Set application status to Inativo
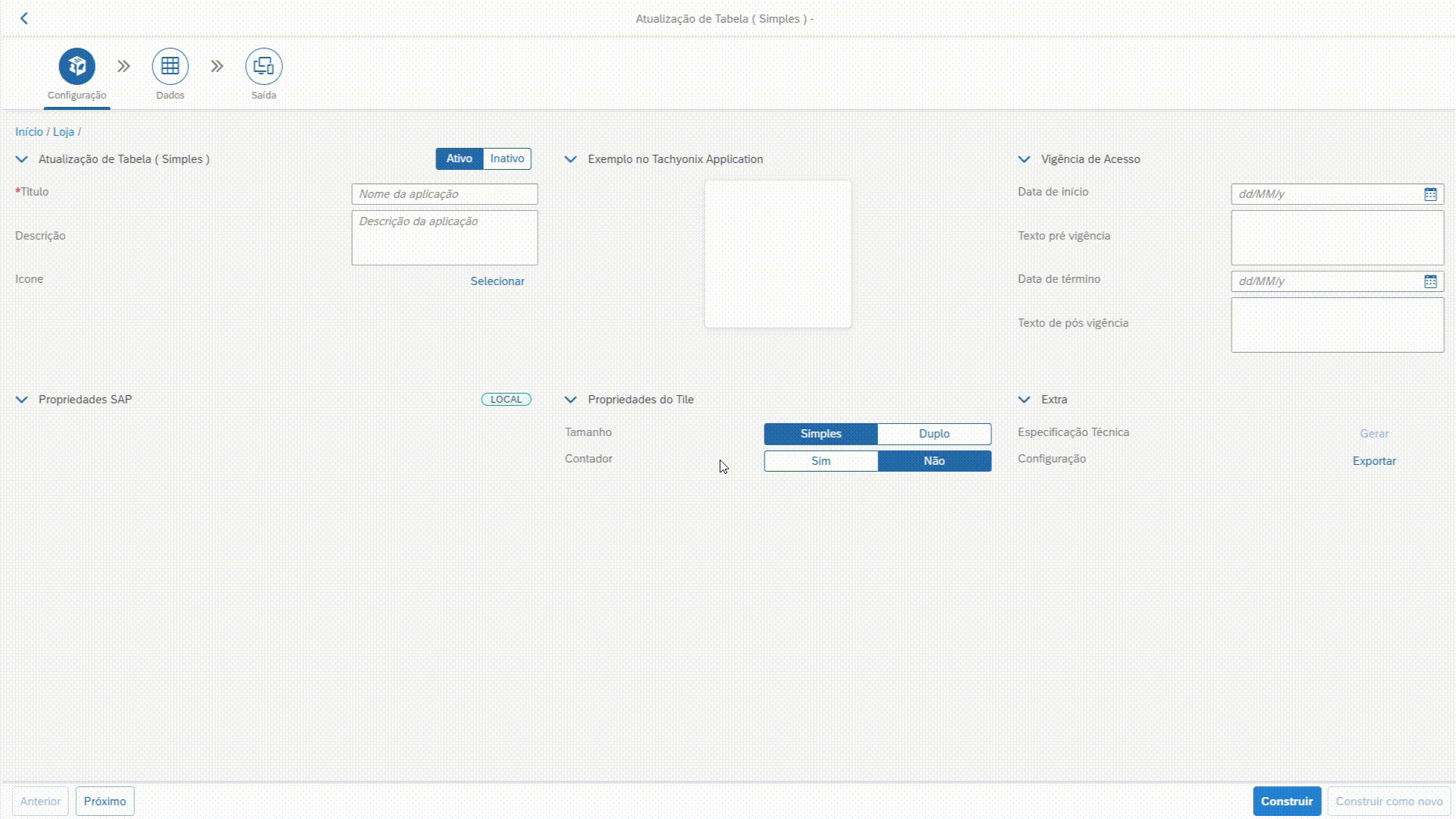The width and height of the screenshot is (1456, 819). (507, 158)
